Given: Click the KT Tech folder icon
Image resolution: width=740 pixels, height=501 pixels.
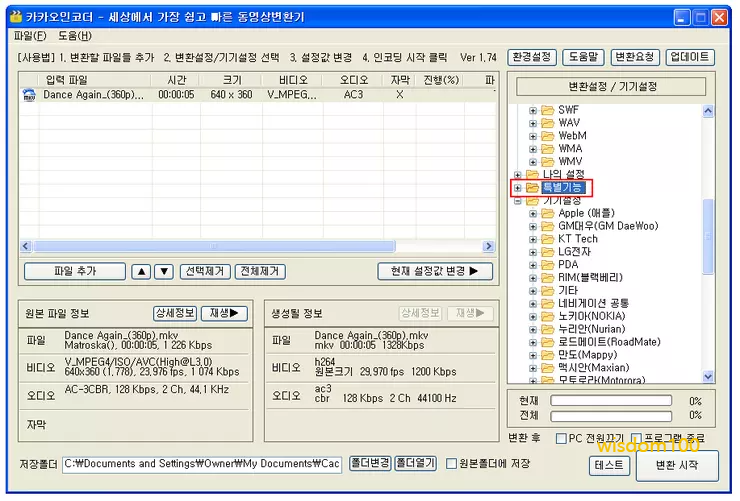Looking at the screenshot, I should point(547,239).
